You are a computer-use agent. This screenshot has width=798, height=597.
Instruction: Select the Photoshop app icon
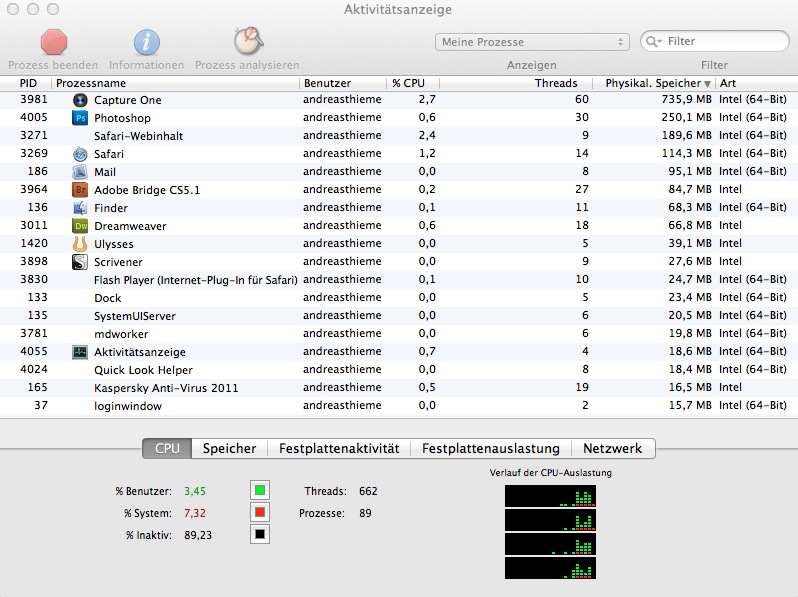point(80,118)
